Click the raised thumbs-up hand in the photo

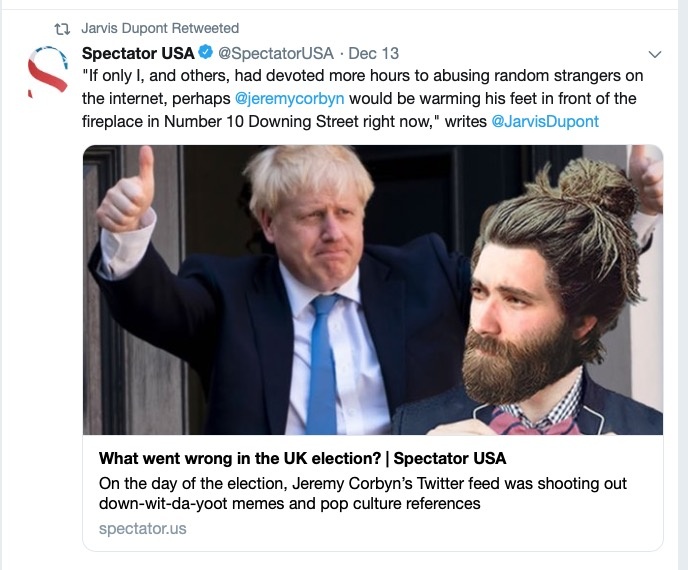pyautogui.click(x=127, y=191)
